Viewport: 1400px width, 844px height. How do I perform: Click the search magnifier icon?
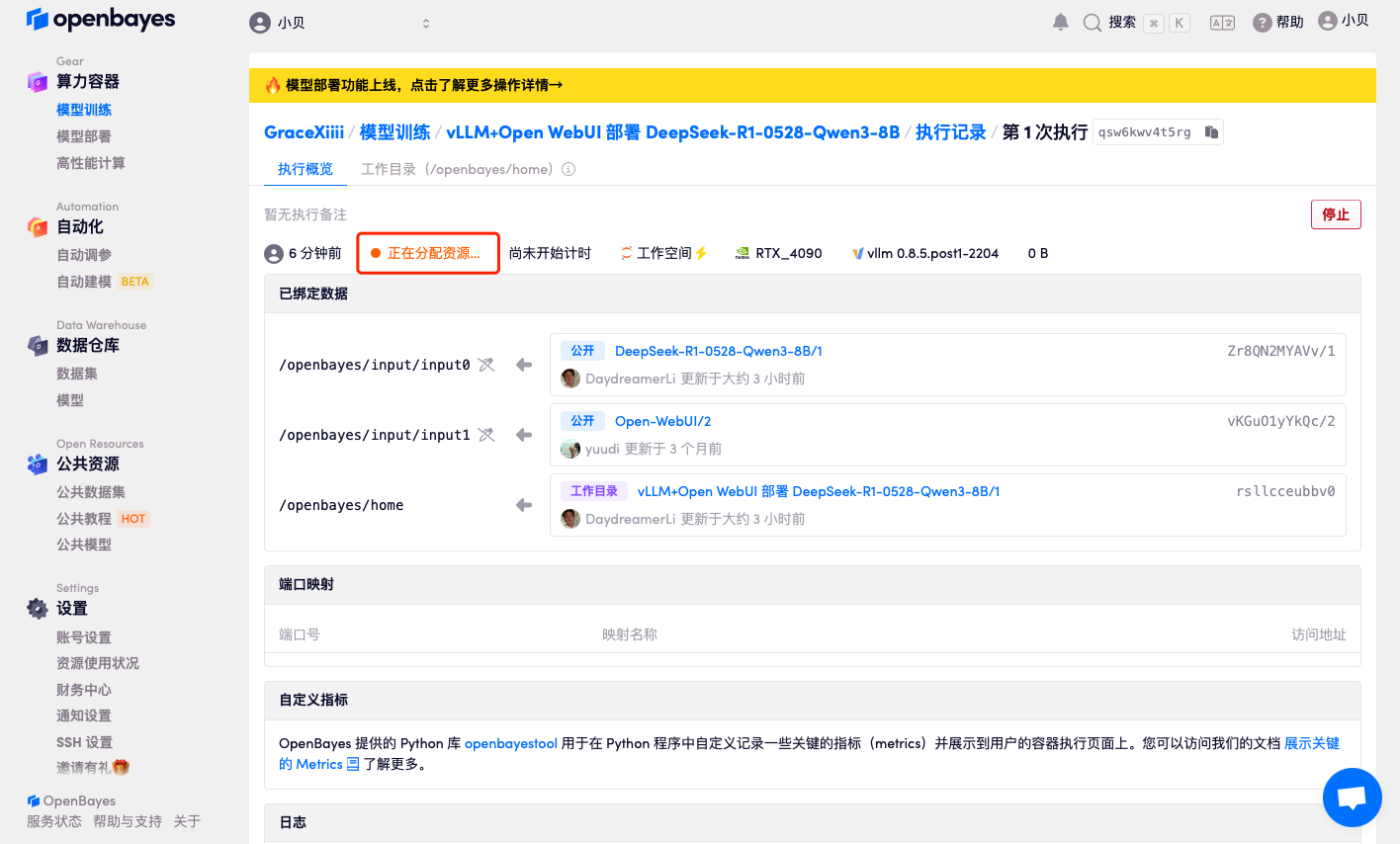coord(1092,23)
